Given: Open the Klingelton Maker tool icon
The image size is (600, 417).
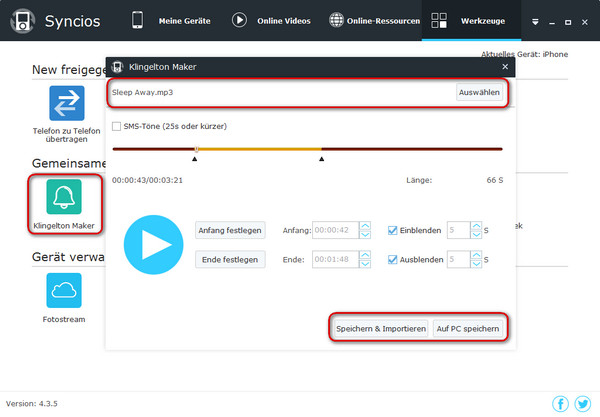Looking at the screenshot, I should 64,197.
